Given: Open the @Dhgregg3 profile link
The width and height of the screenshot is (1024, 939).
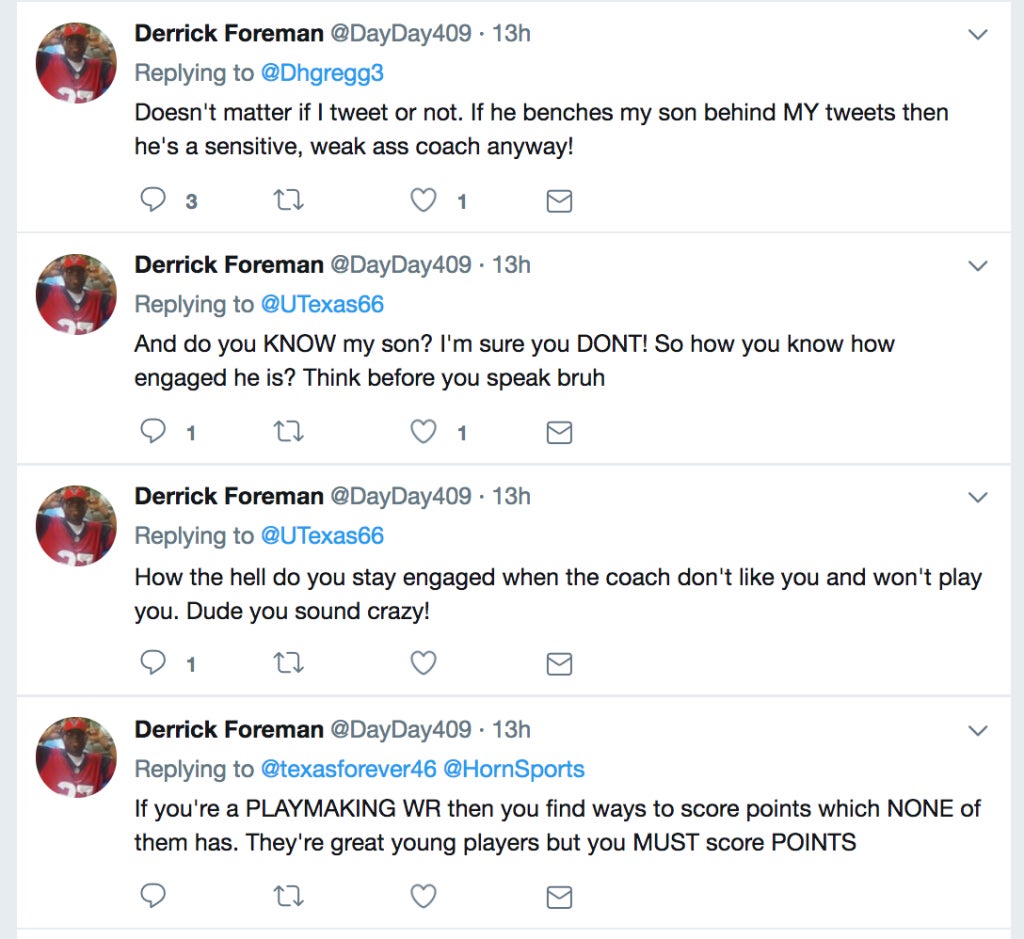Looking at the screenshot, I should 322,72.
